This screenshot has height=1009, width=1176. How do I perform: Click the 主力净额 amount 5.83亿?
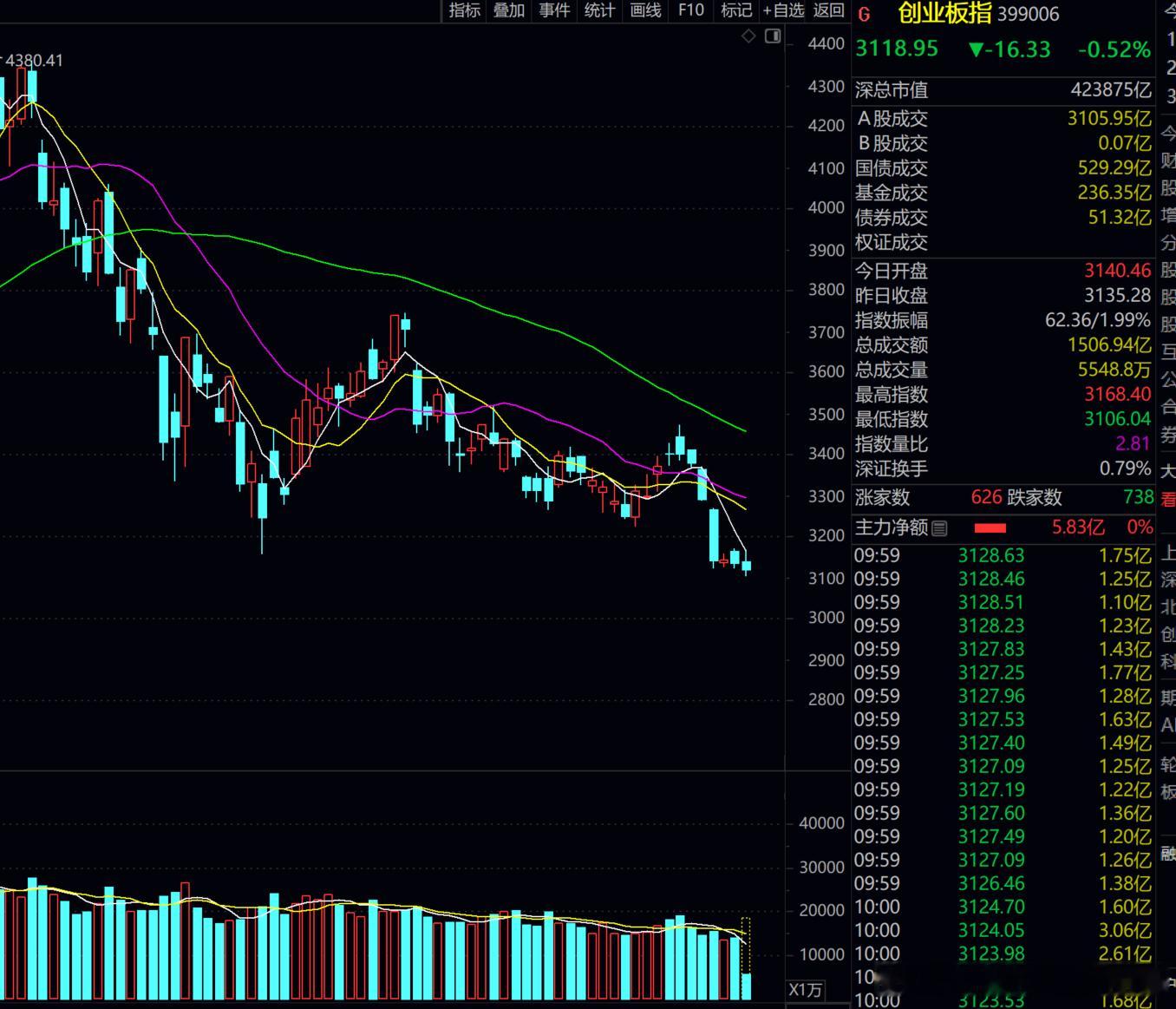pyautogui.click(x=1078, y=527)
